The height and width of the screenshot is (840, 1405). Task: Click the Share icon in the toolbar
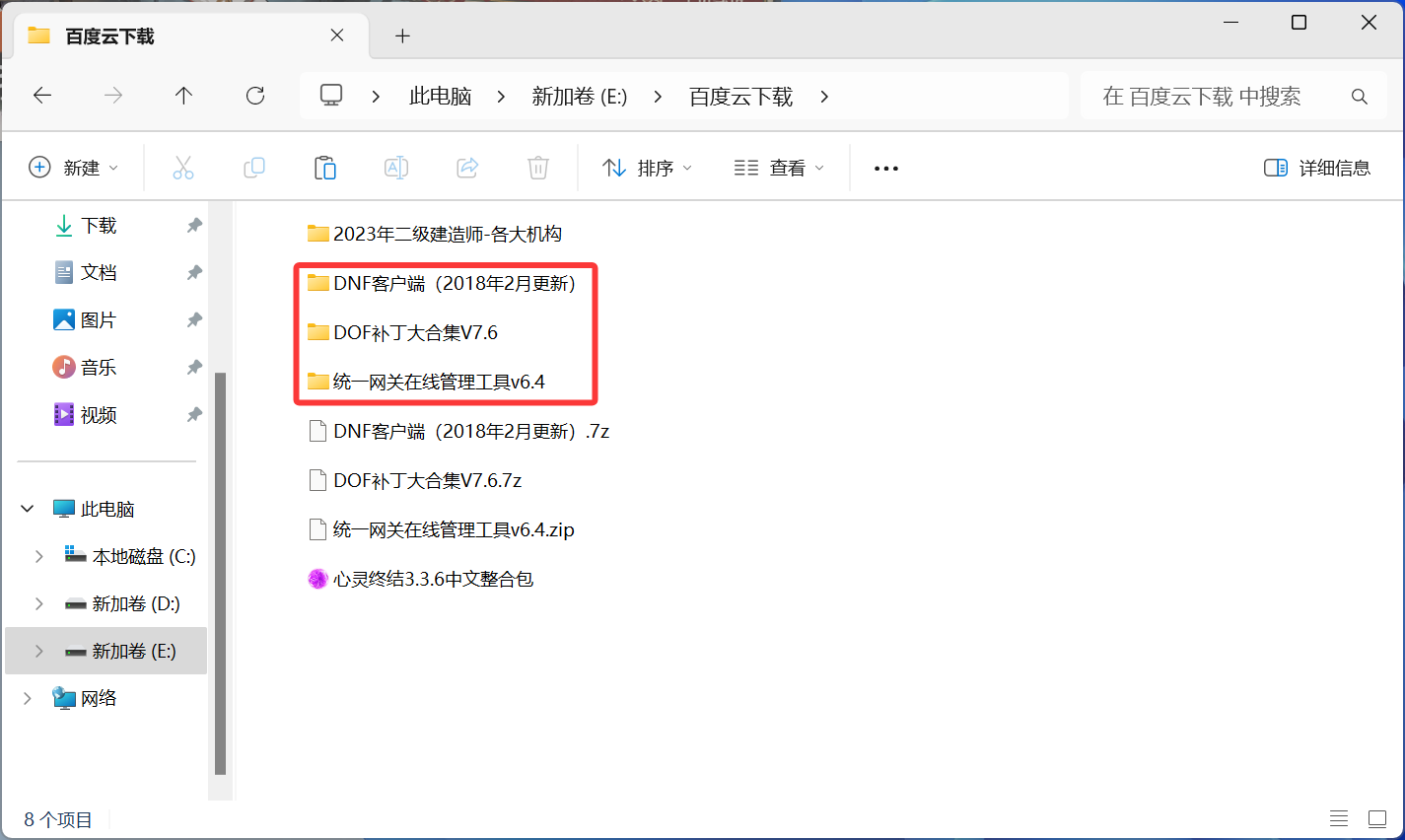click(467, 167)
